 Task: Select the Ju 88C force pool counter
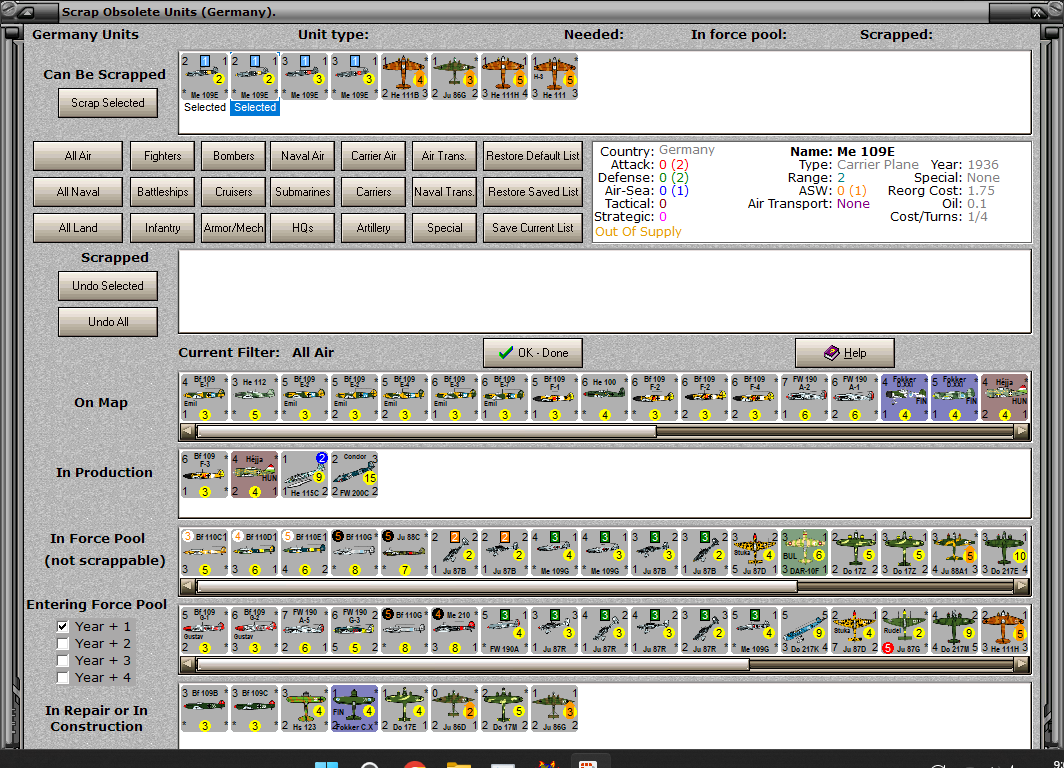tap(404, 553)
